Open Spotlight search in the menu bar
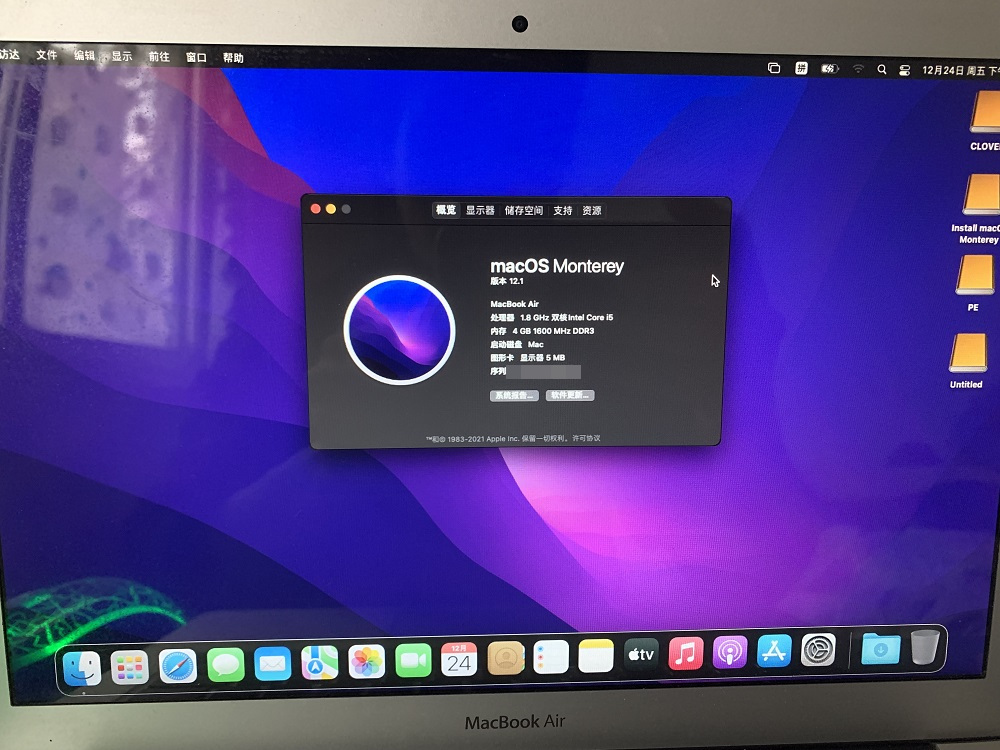 [881, 70]
